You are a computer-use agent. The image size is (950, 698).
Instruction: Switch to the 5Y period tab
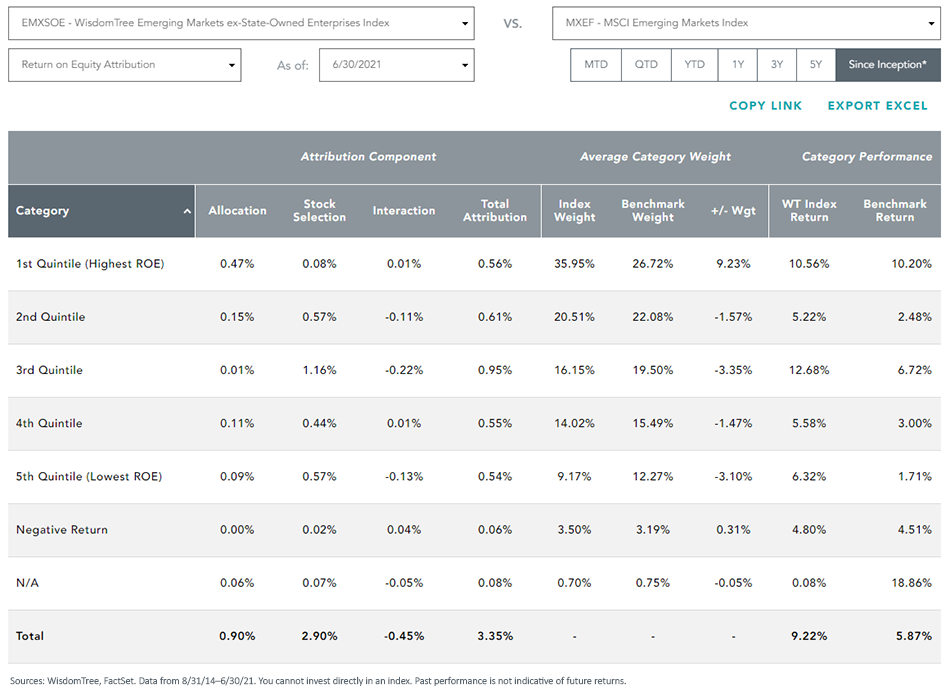(x=816, y=65)
